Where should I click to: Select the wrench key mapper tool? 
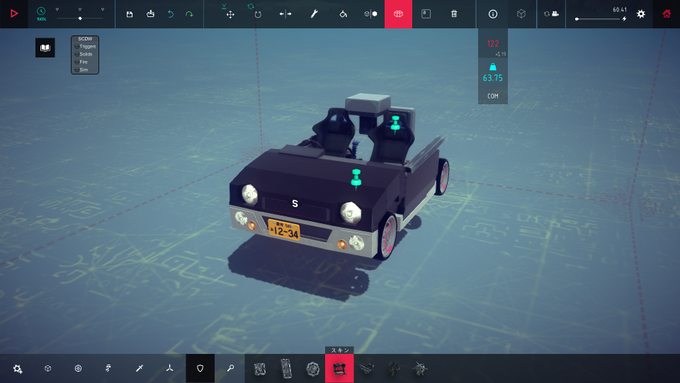[314, 14]
